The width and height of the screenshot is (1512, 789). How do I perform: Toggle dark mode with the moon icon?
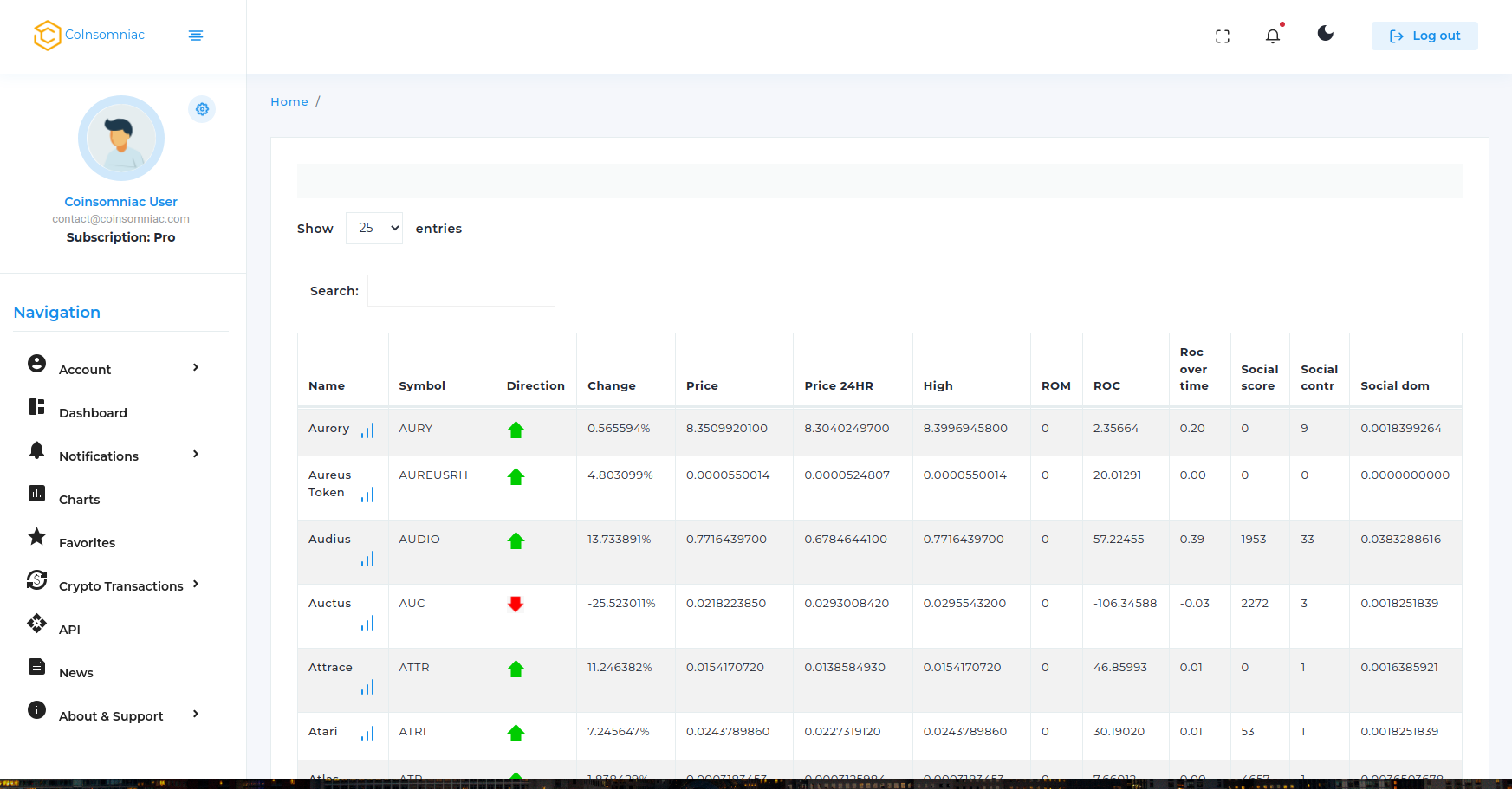tap(1325, 34)
